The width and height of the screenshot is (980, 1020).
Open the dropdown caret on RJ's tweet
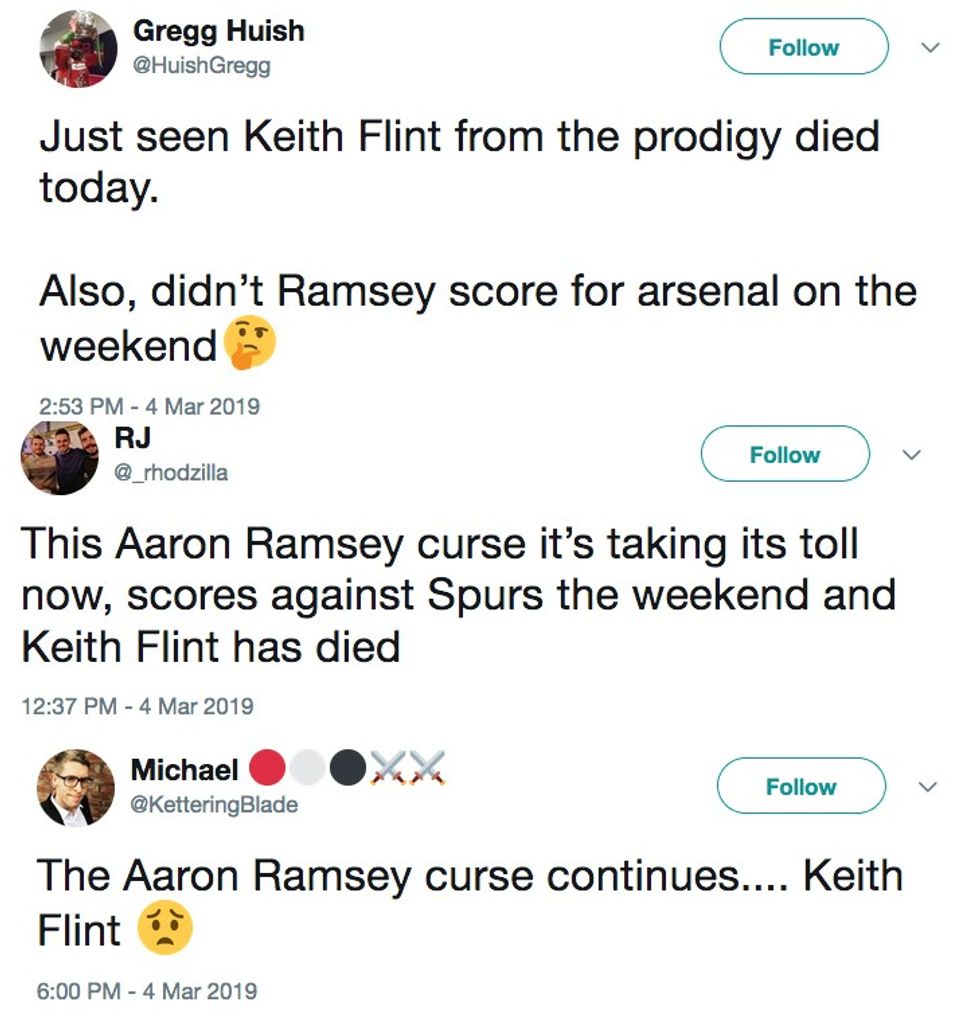912,454
